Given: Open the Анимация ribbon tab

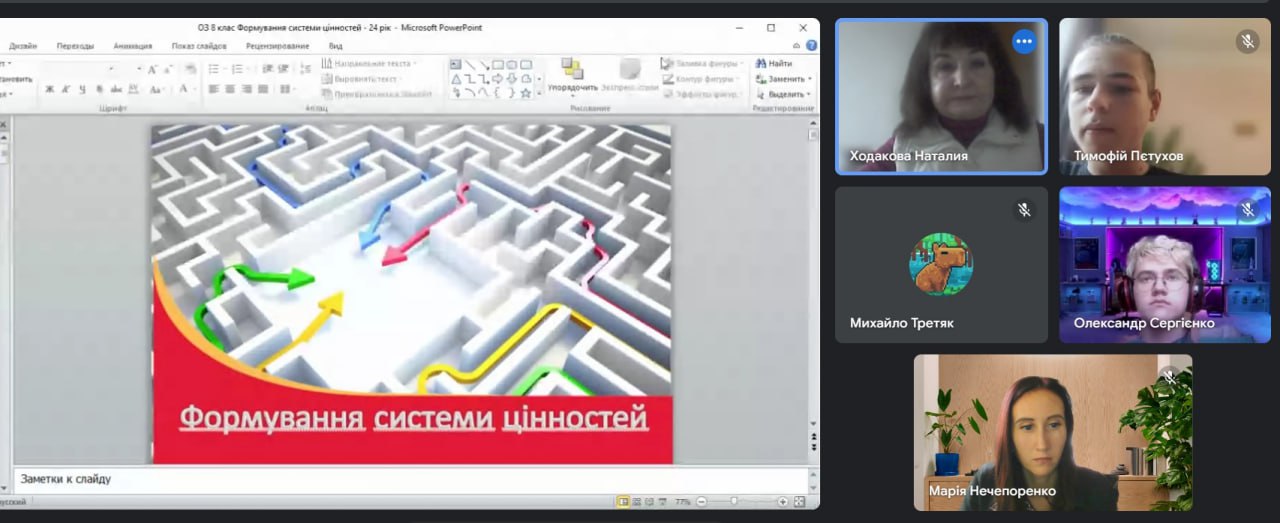Looking at the screenshot, I should pos(133,46).
